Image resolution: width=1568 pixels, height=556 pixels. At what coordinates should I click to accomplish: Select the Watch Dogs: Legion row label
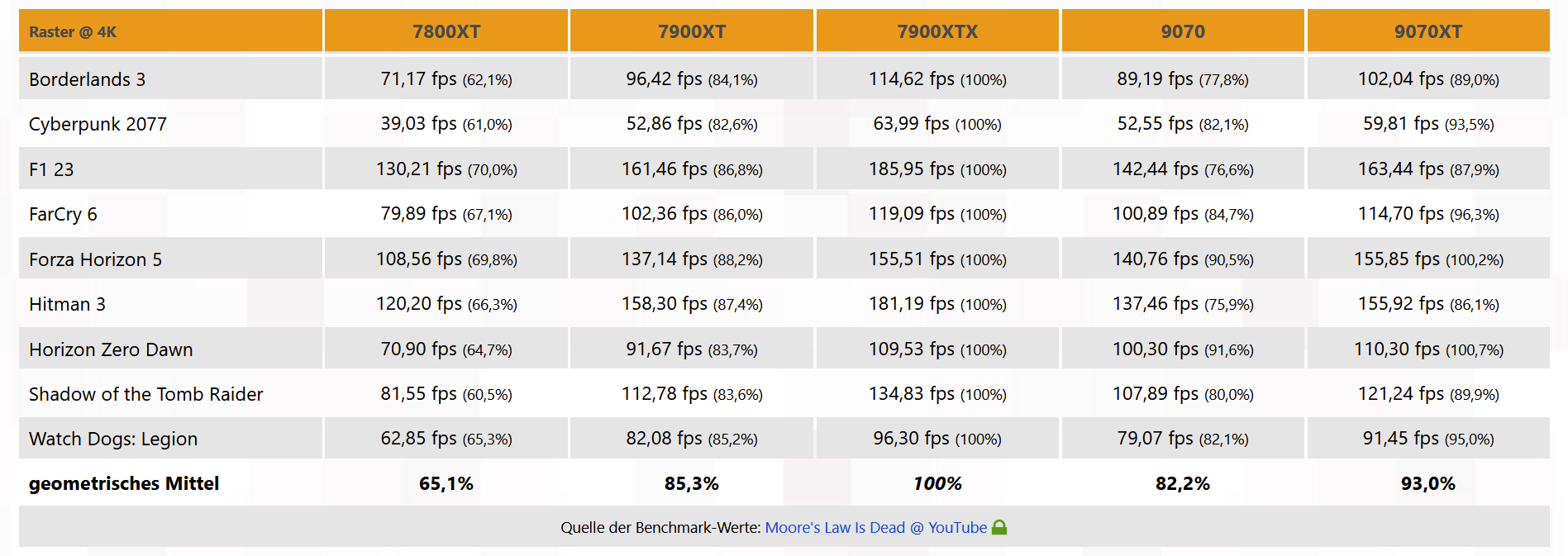pyautogui.click(x=113, y=439)
